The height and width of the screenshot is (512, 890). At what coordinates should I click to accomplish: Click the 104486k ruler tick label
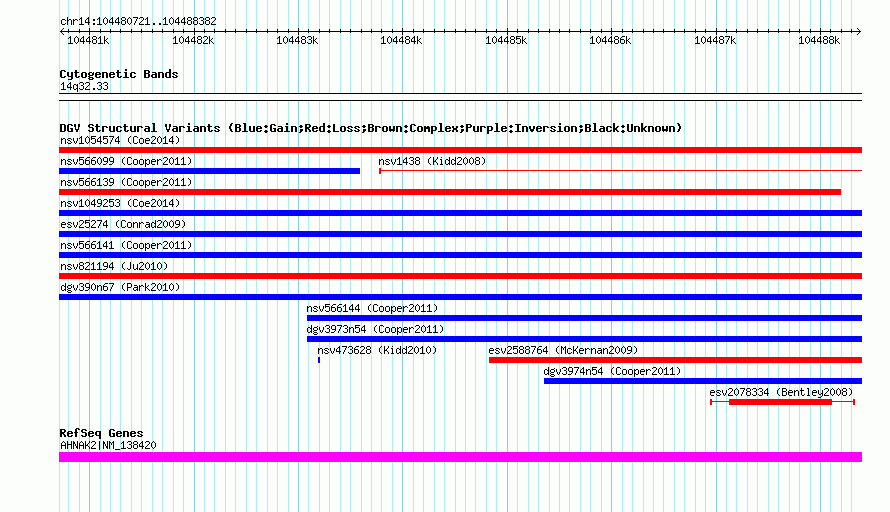[610, 40]
